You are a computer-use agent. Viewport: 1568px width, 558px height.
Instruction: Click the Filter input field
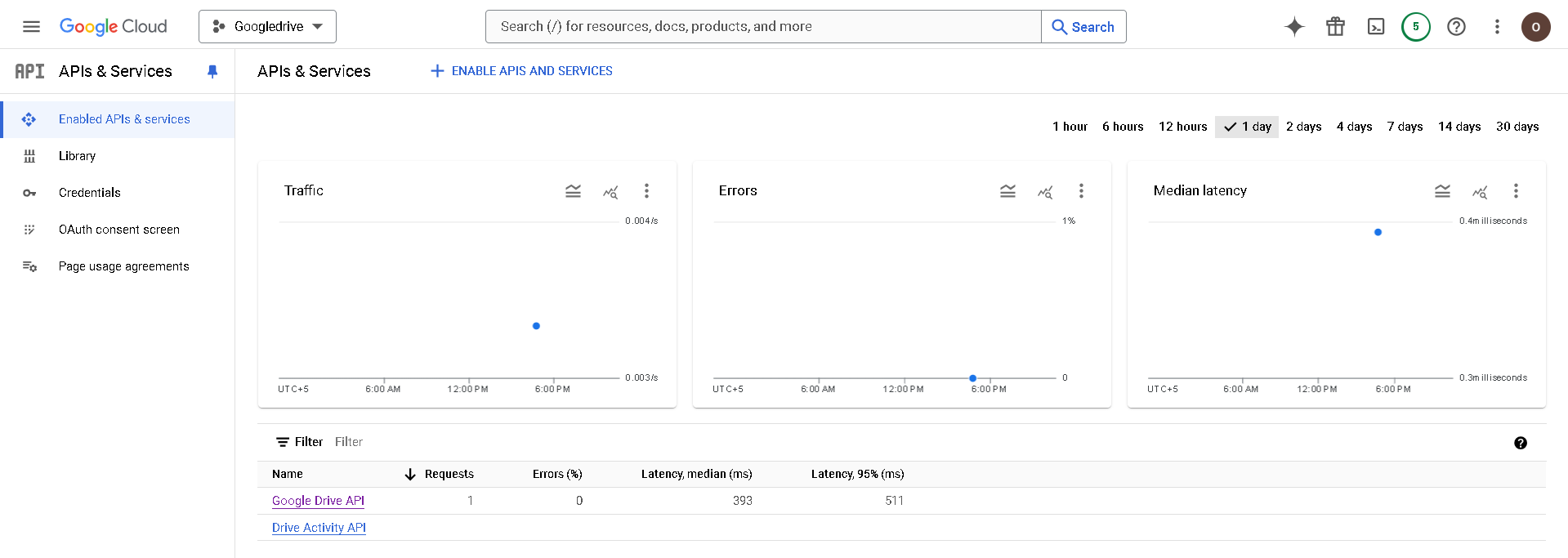[x=490, y=442]
